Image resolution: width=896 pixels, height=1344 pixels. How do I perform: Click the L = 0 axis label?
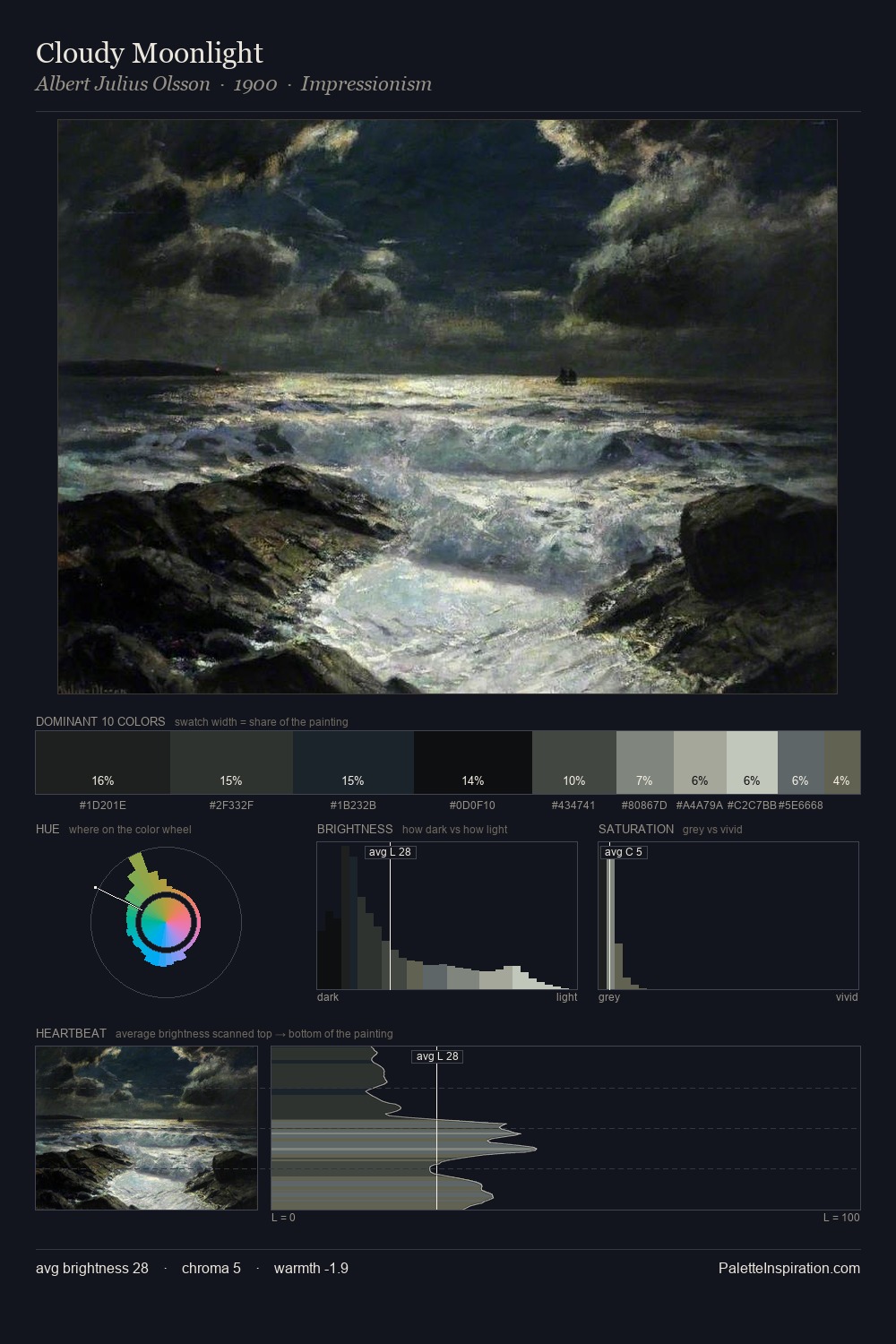point(283,1218)
